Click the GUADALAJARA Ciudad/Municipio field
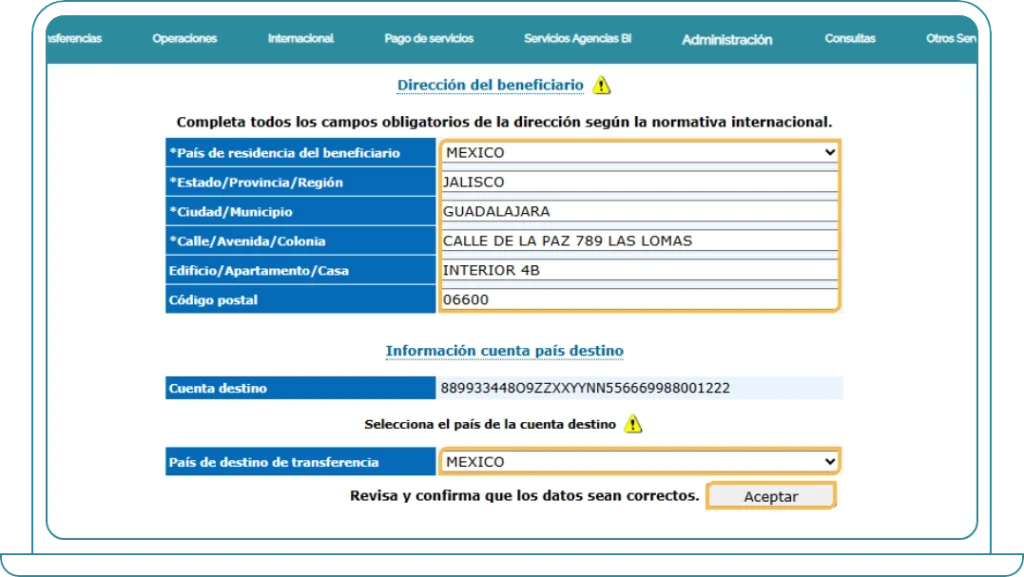This screenshot has height=577, width=1024. coord(640,211)
